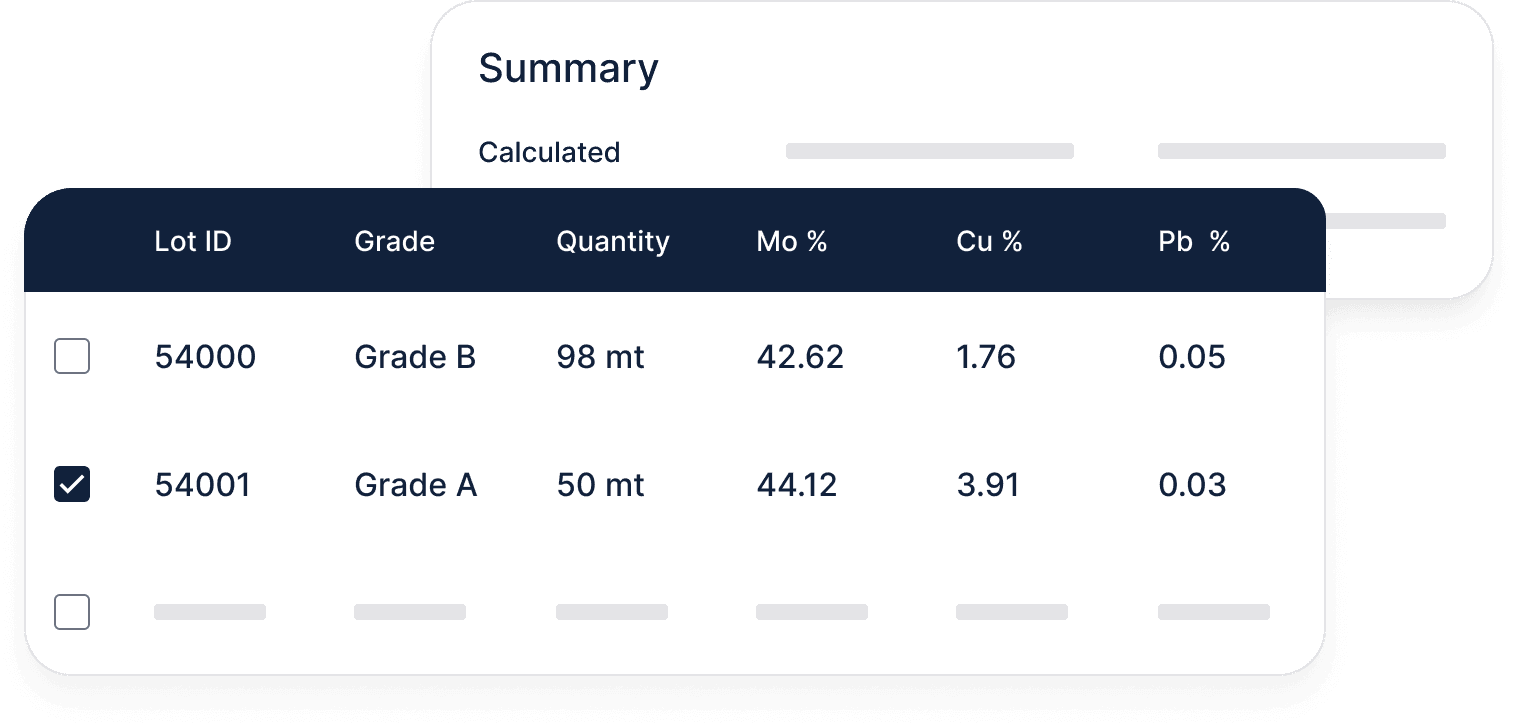Sort by the Grade column header
The image size is (1518, 724).
coord(394,242)
